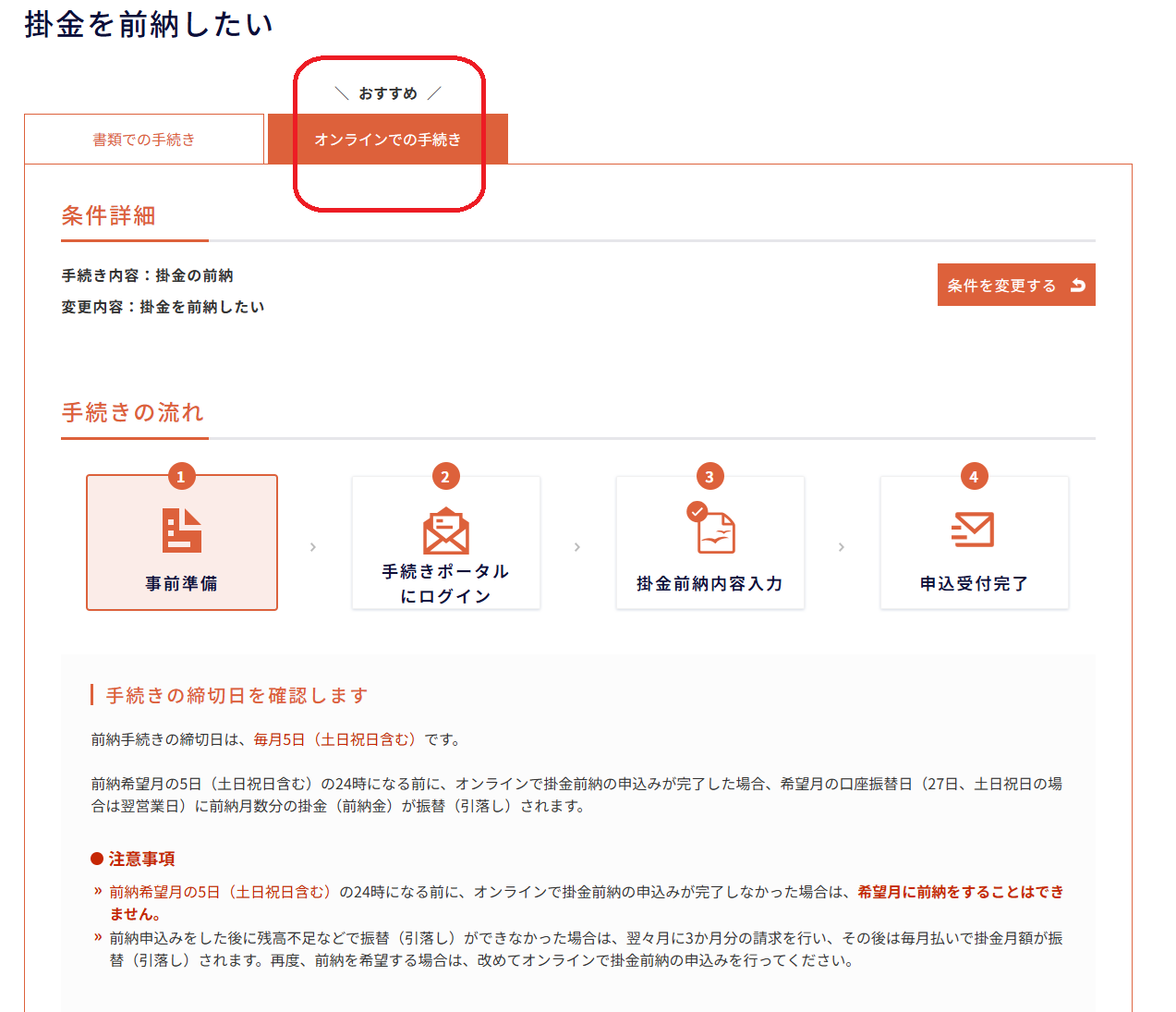Click the step 4 number badge
This screenshot has width=1176, height=1012.
(974, 477)
